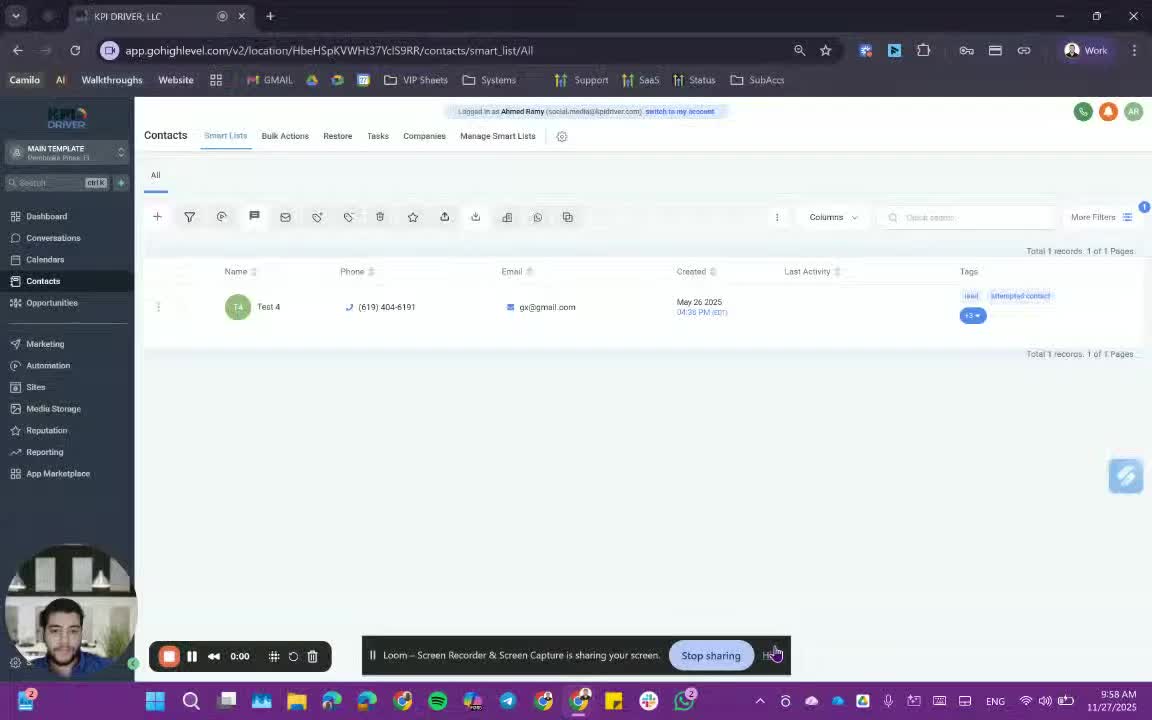
Task: Expand the +3 tags dropdown
Action: click(x=973, y=316)
